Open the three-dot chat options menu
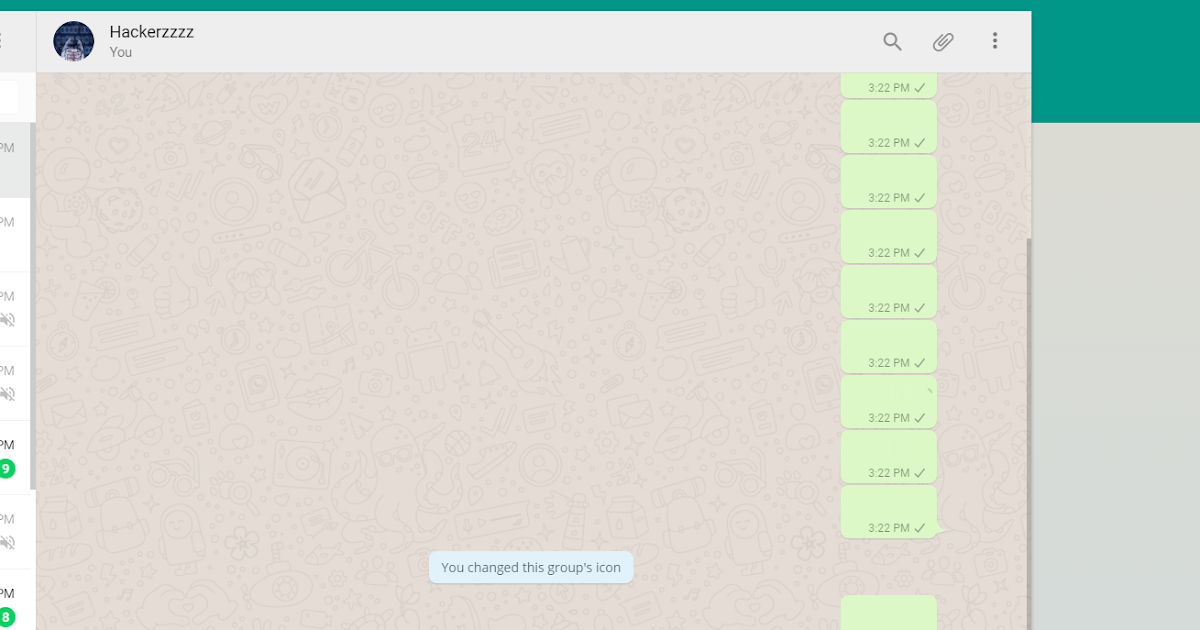Screen dimensions: 1200x630 [995, 40]
